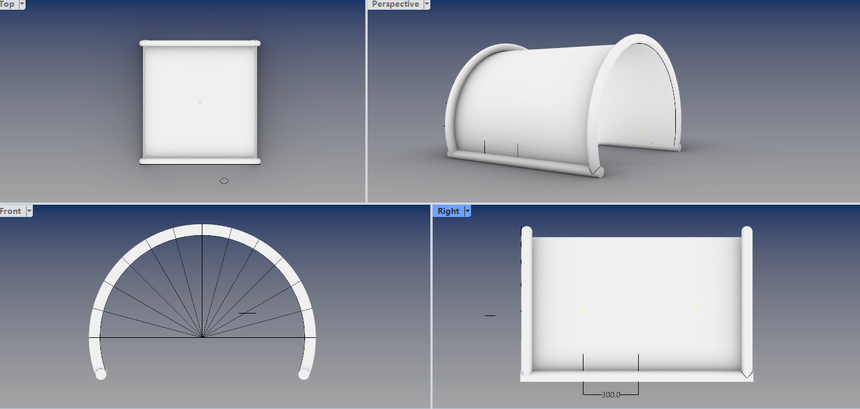
Task: Open the Right viewport dropdown arrow
Action: pos(467,211)
